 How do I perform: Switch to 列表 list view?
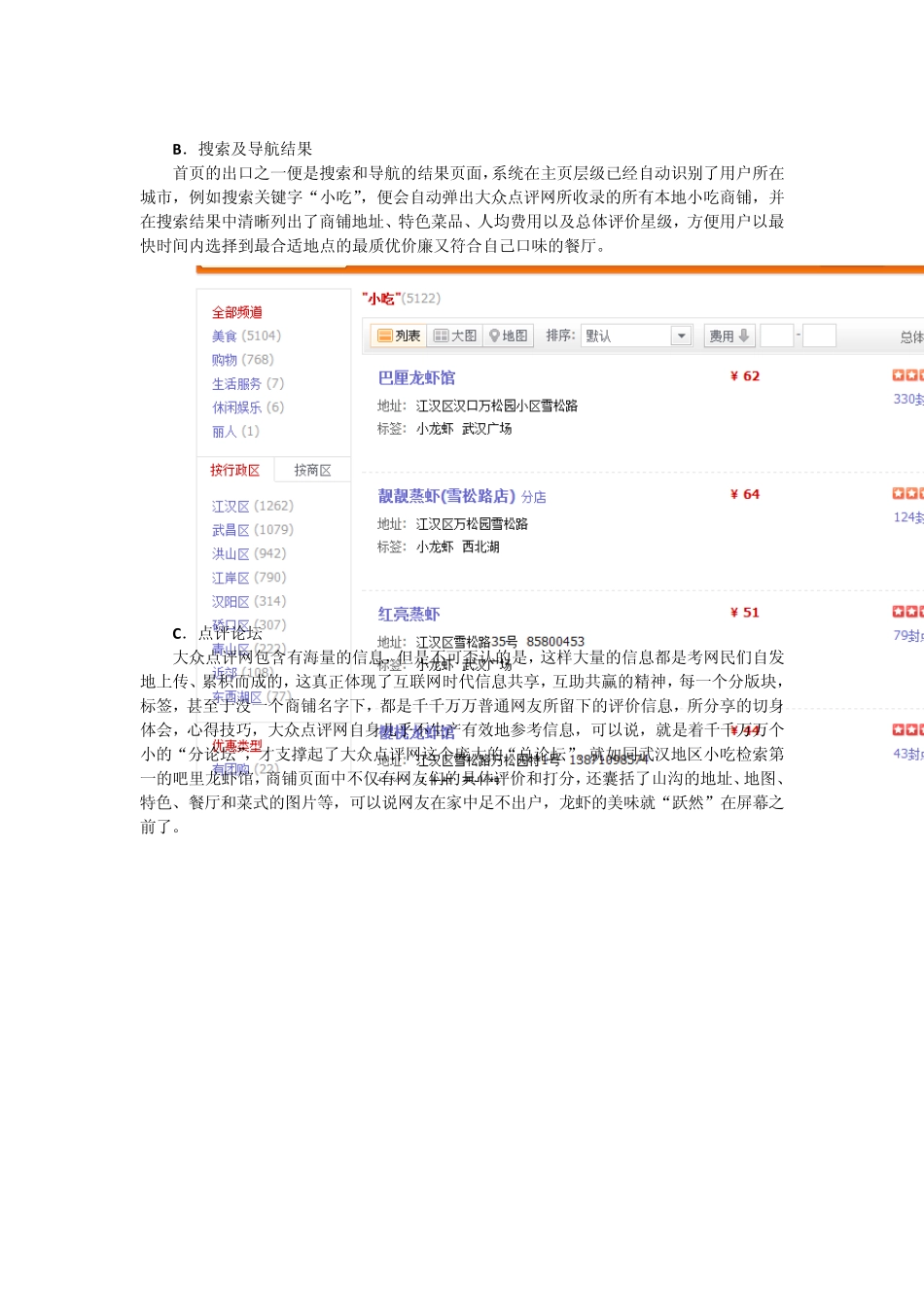pyautogui.click(x=399, y=336)
